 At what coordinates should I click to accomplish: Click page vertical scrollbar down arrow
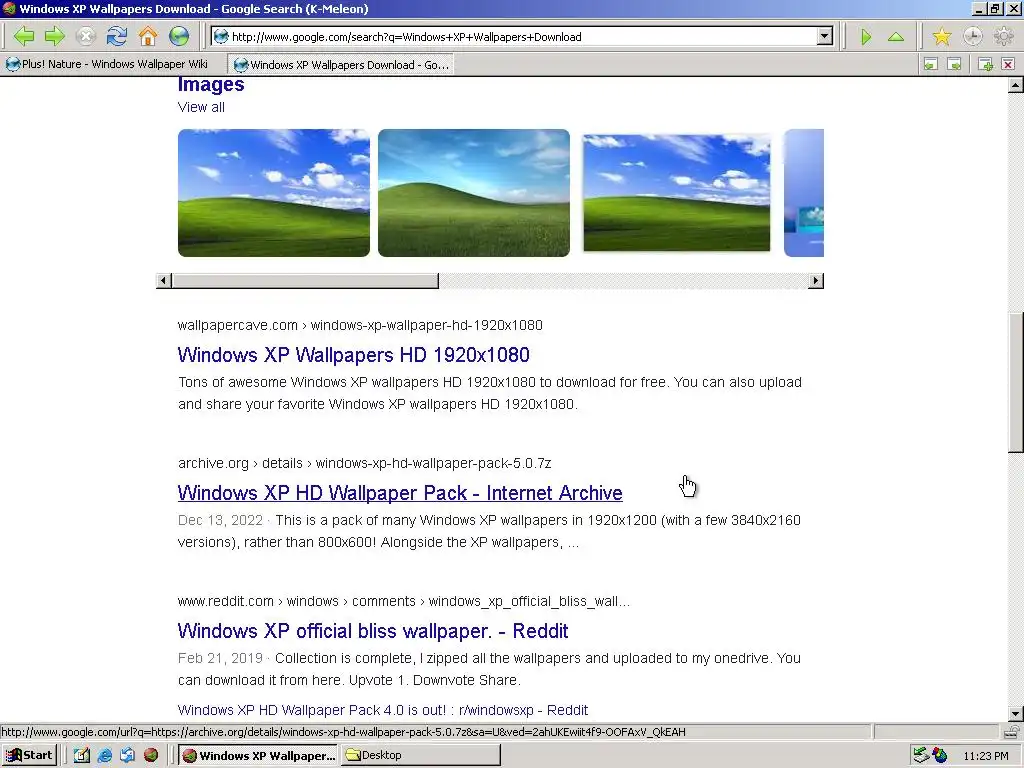[1016, 714]
